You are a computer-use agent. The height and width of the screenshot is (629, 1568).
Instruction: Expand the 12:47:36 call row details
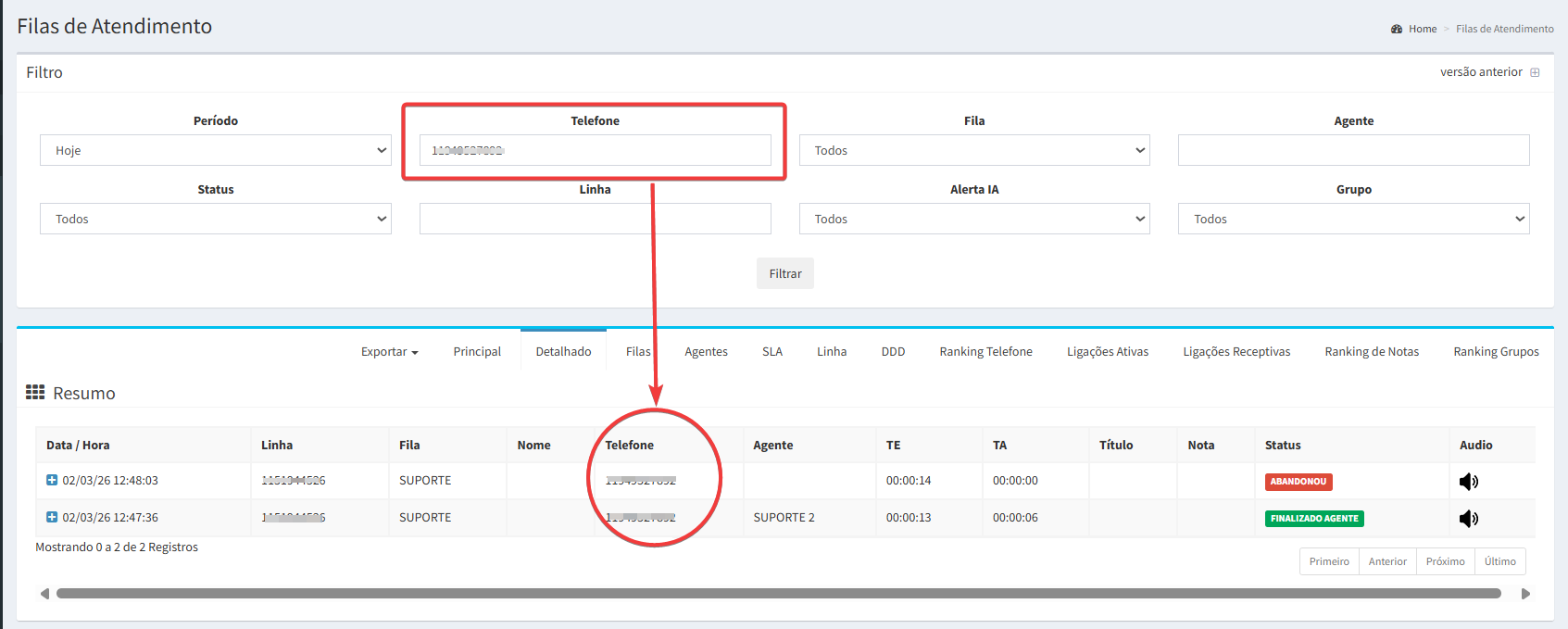coord(52,517)
